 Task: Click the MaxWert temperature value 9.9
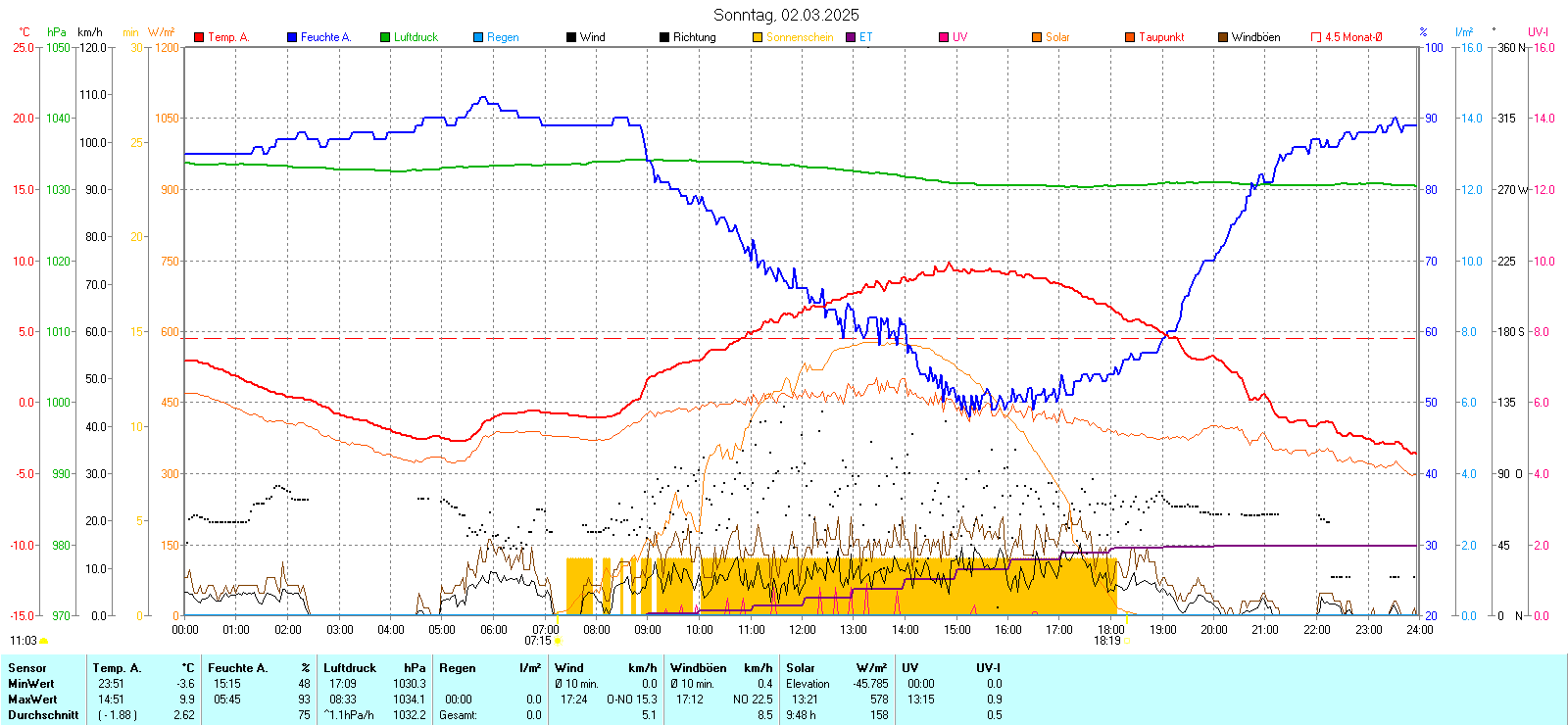click(186, 700)
